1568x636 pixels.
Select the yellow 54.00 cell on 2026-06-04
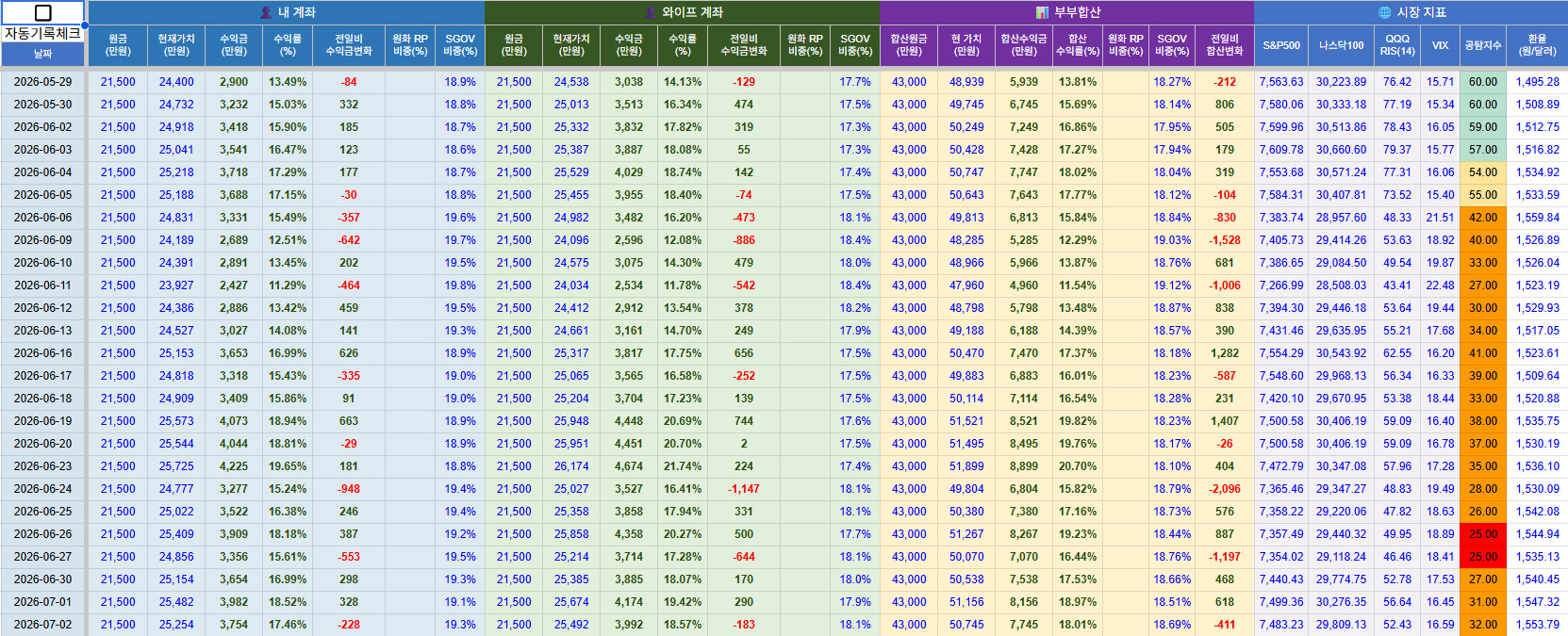1482,172
